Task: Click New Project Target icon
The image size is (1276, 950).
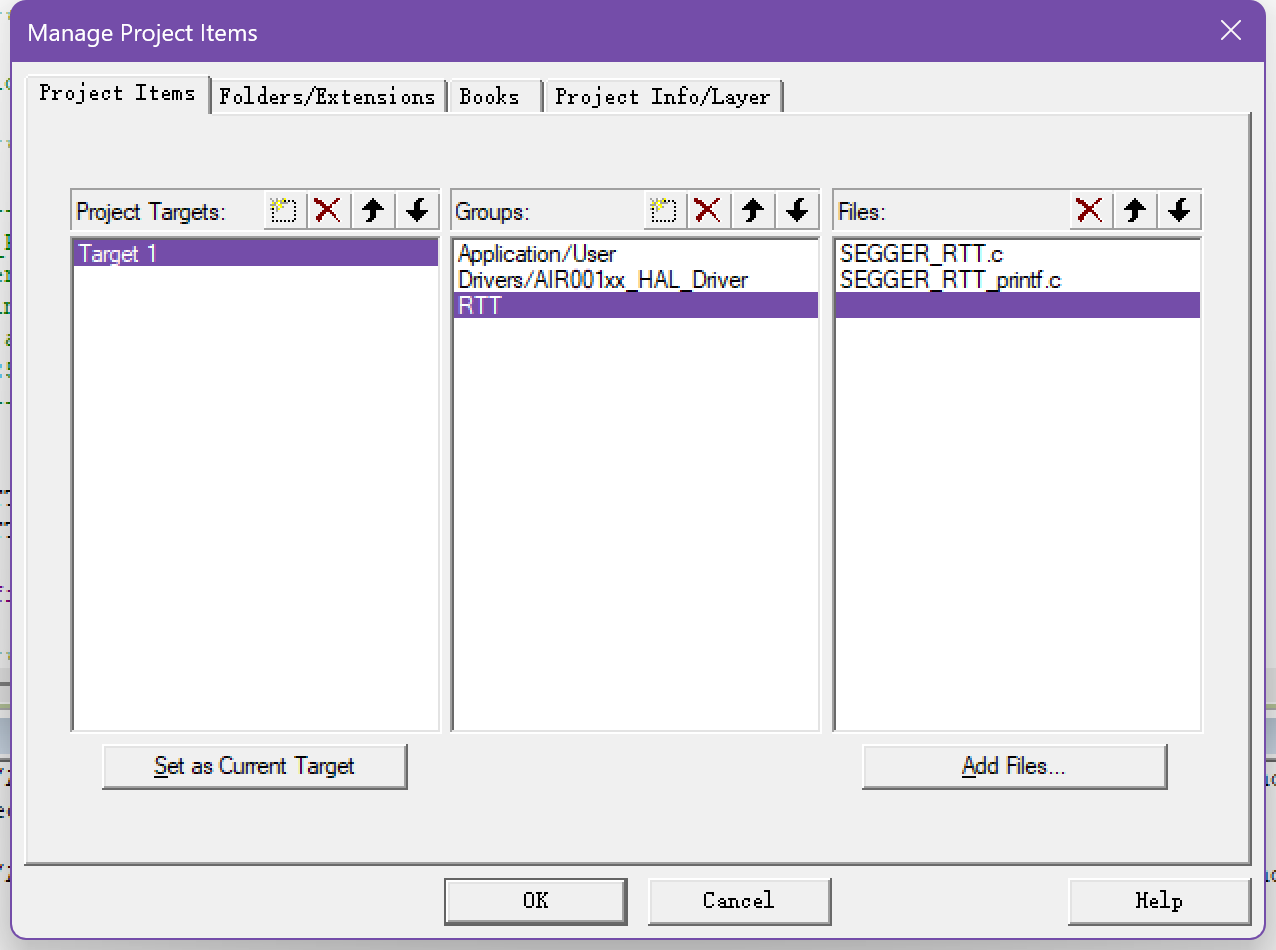Action: tap(284, 211)
